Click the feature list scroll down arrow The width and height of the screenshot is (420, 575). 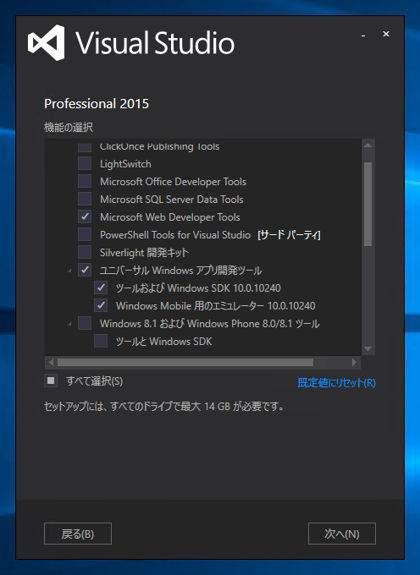click(368, 349)
